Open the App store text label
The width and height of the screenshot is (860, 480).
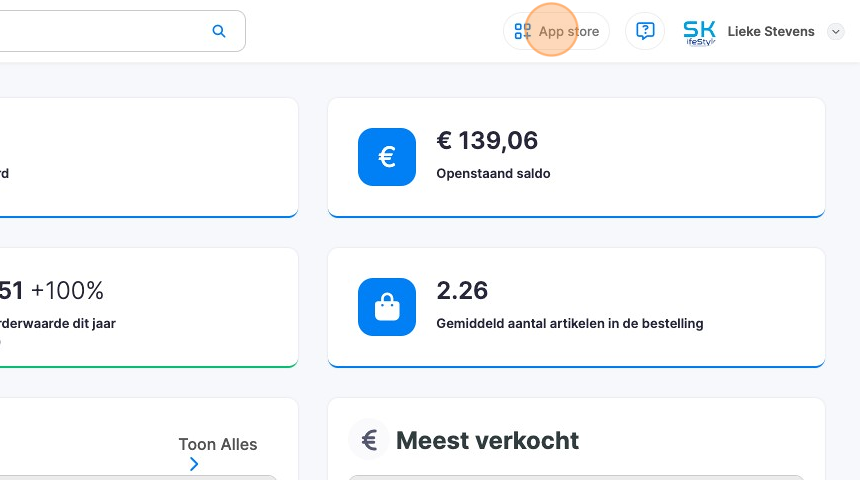point(569,32)
